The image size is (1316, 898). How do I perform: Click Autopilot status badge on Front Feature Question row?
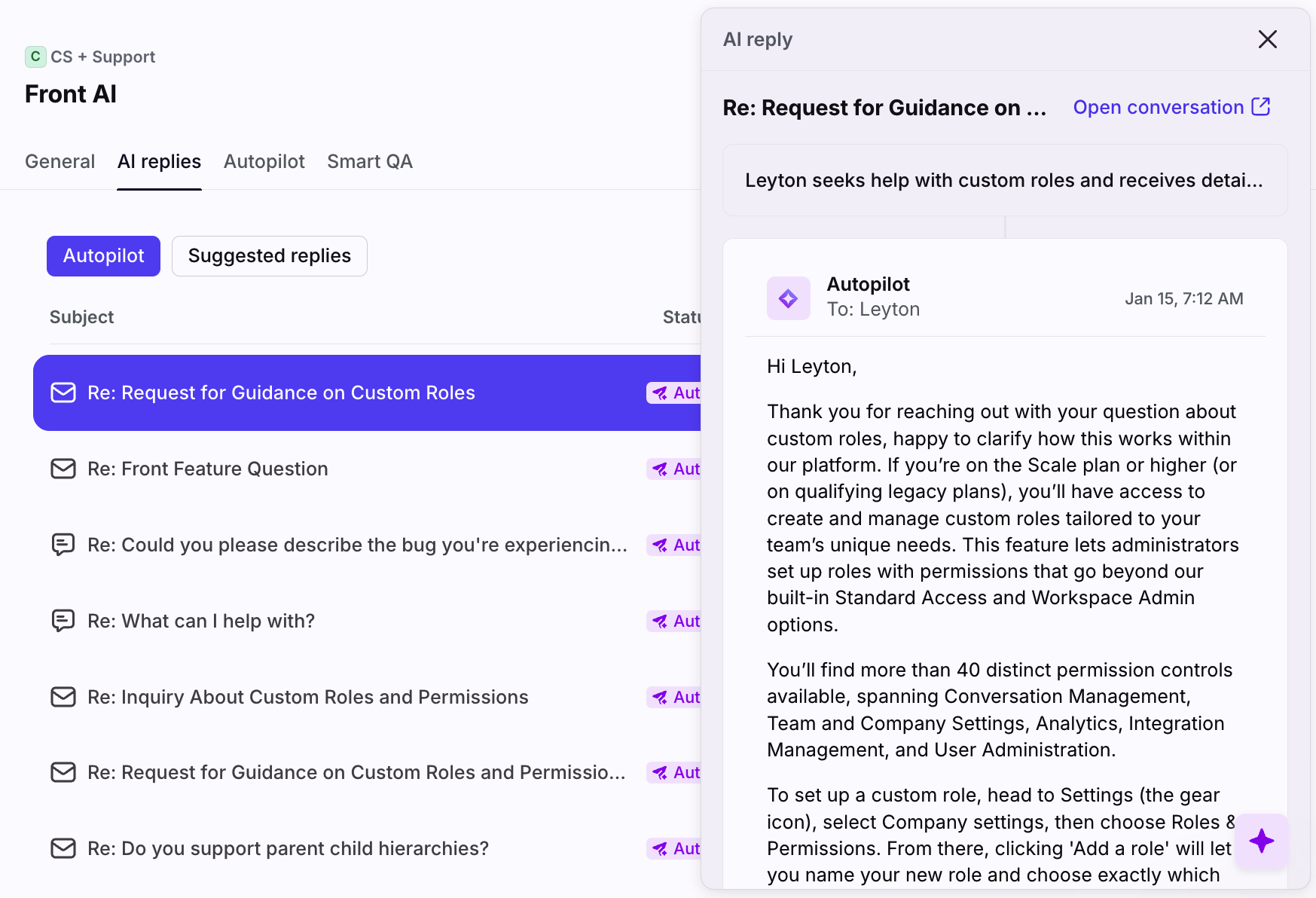click(x=675, y=469)
